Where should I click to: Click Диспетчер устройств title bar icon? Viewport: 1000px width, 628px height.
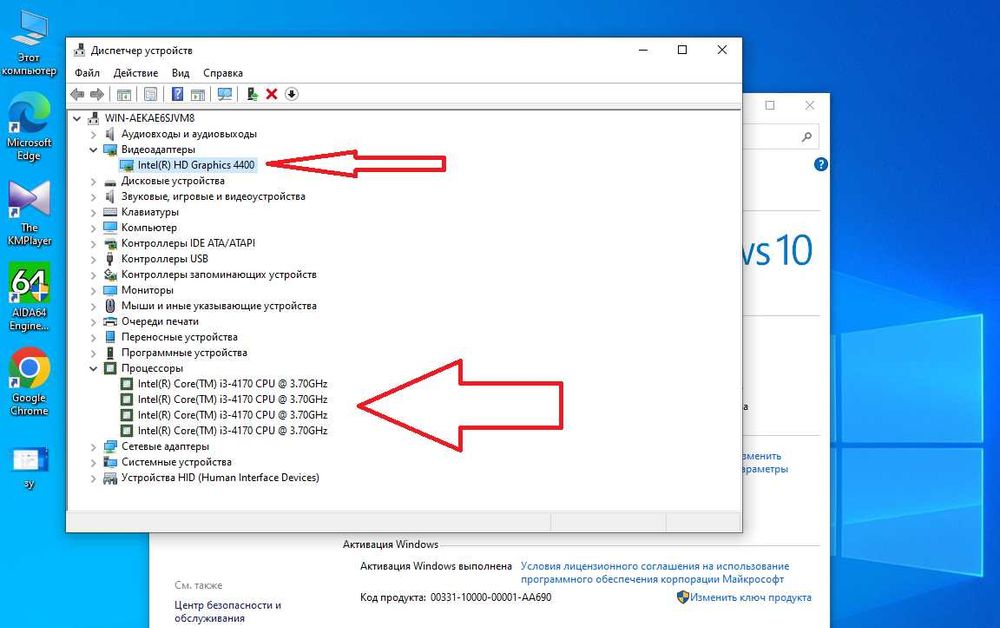[x=79, y=50]
